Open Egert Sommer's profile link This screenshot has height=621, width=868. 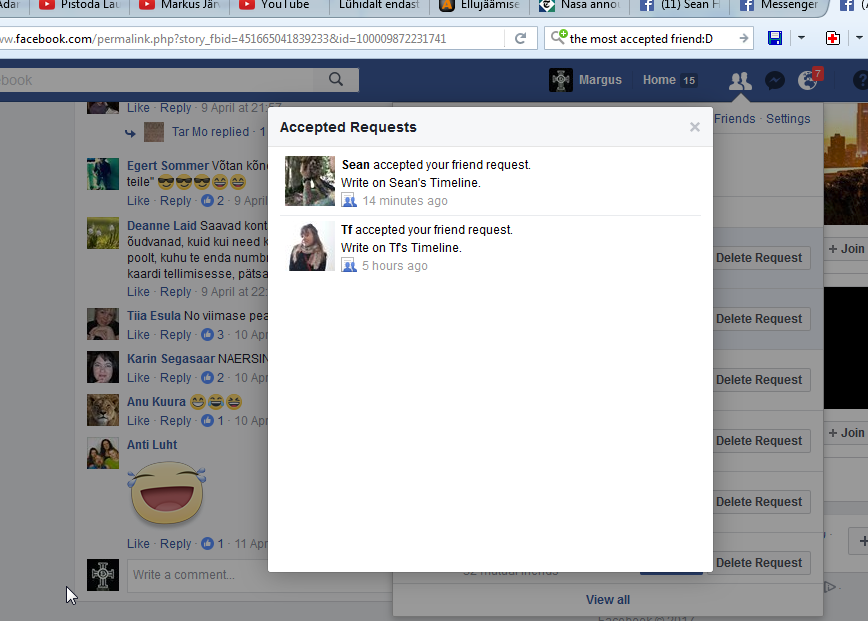[168, 165]
